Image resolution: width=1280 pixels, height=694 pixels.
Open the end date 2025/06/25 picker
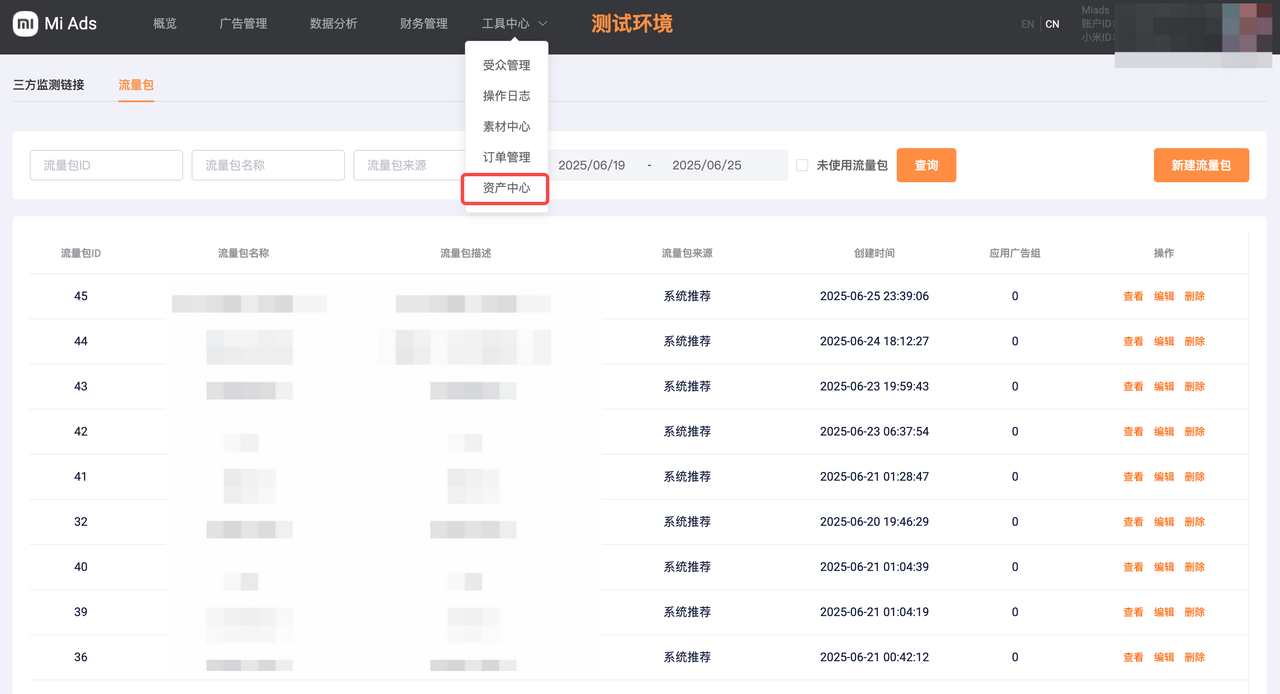[706, 165]
